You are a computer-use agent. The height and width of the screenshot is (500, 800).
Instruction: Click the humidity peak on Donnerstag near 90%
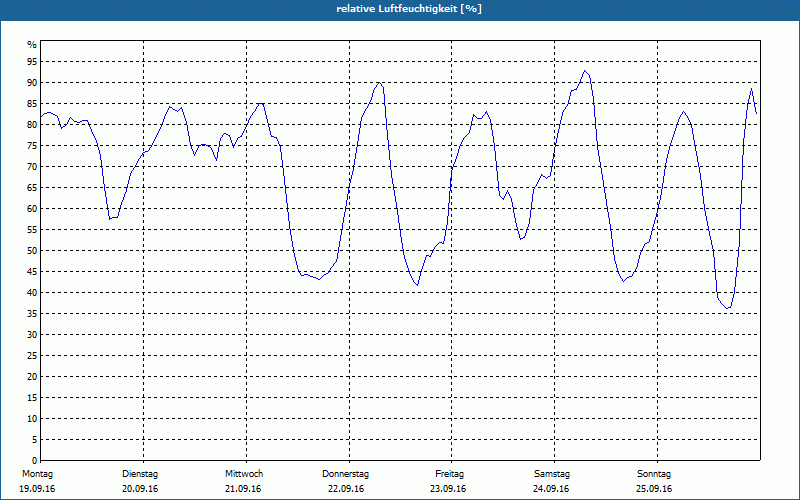point(379,82)
